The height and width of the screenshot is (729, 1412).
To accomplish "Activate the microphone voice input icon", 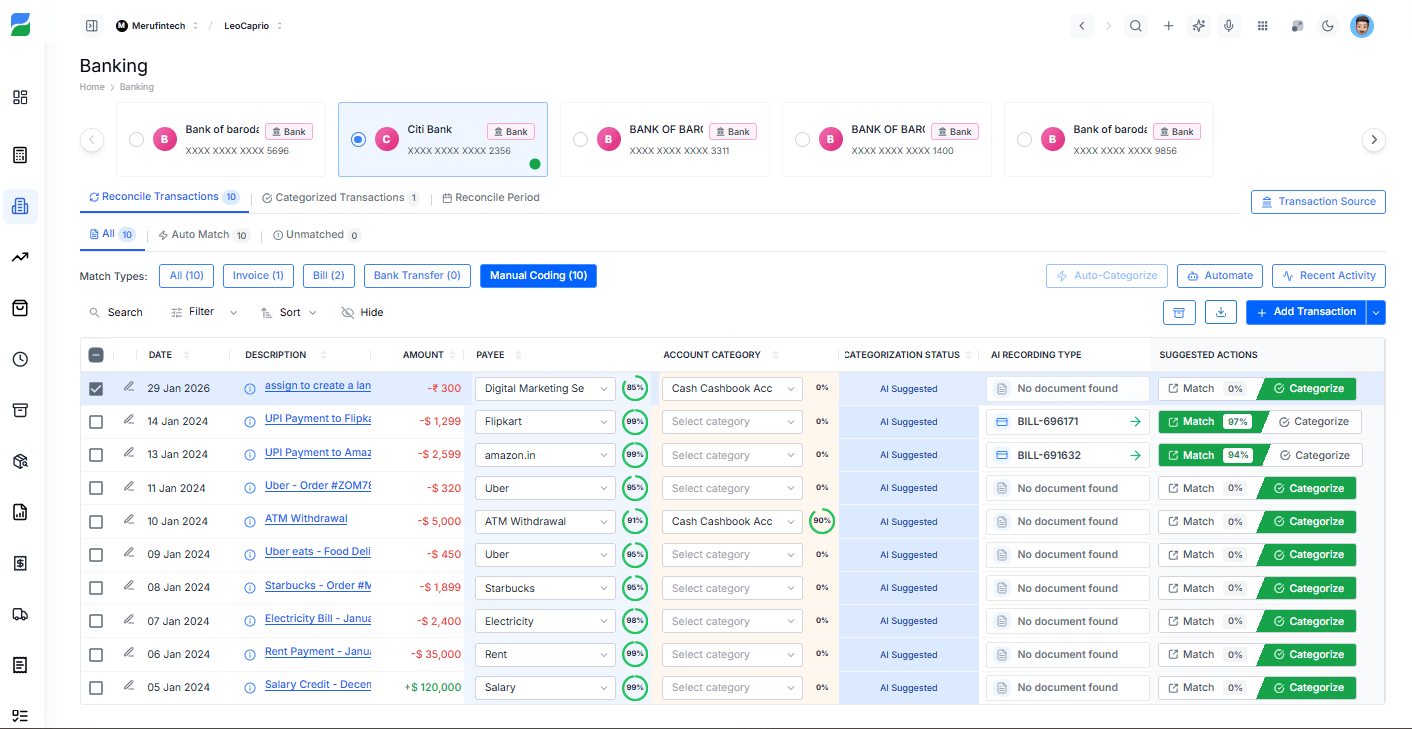I will click(1229, 26).
